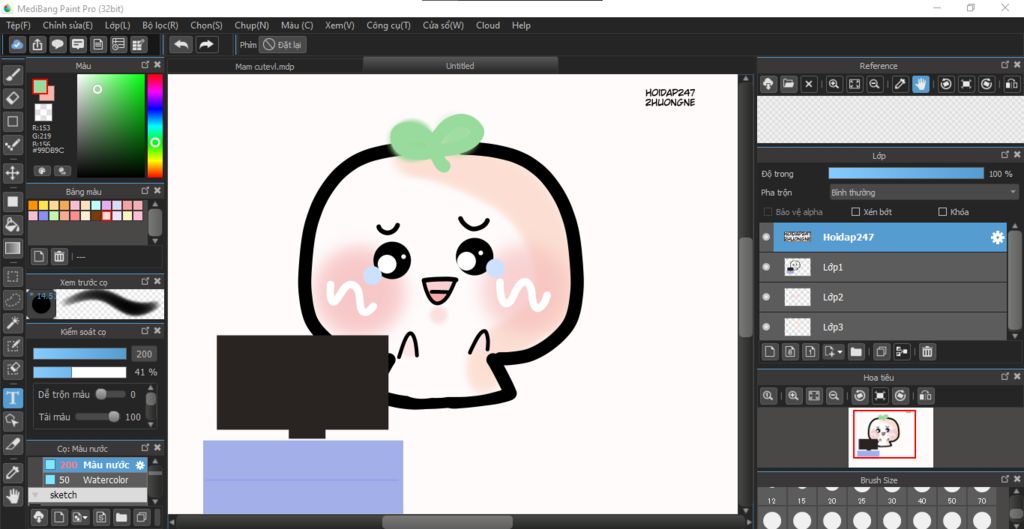Click the foreground green color swatch

[x=40, y=86]
